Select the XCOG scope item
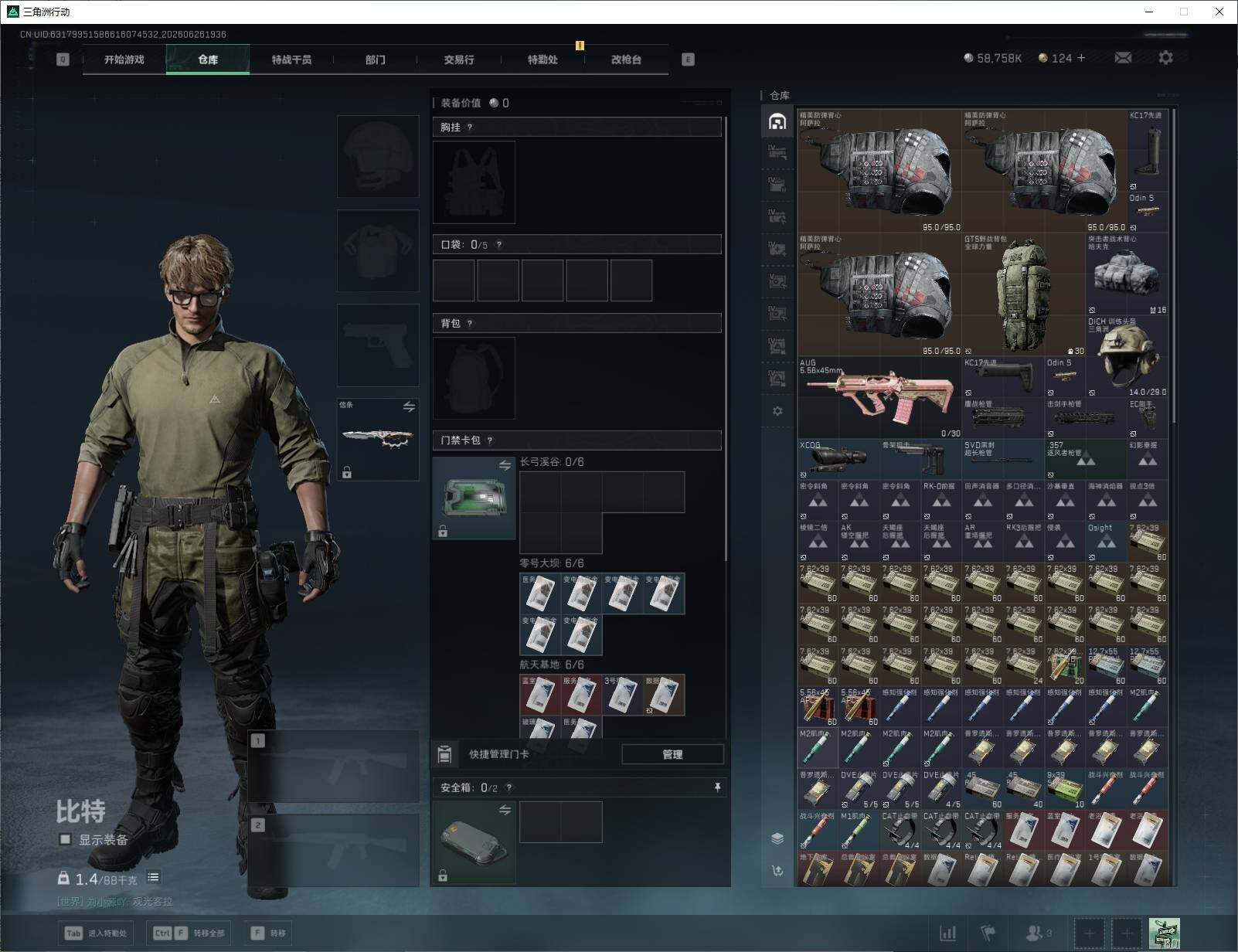 (x=838, y=460)
